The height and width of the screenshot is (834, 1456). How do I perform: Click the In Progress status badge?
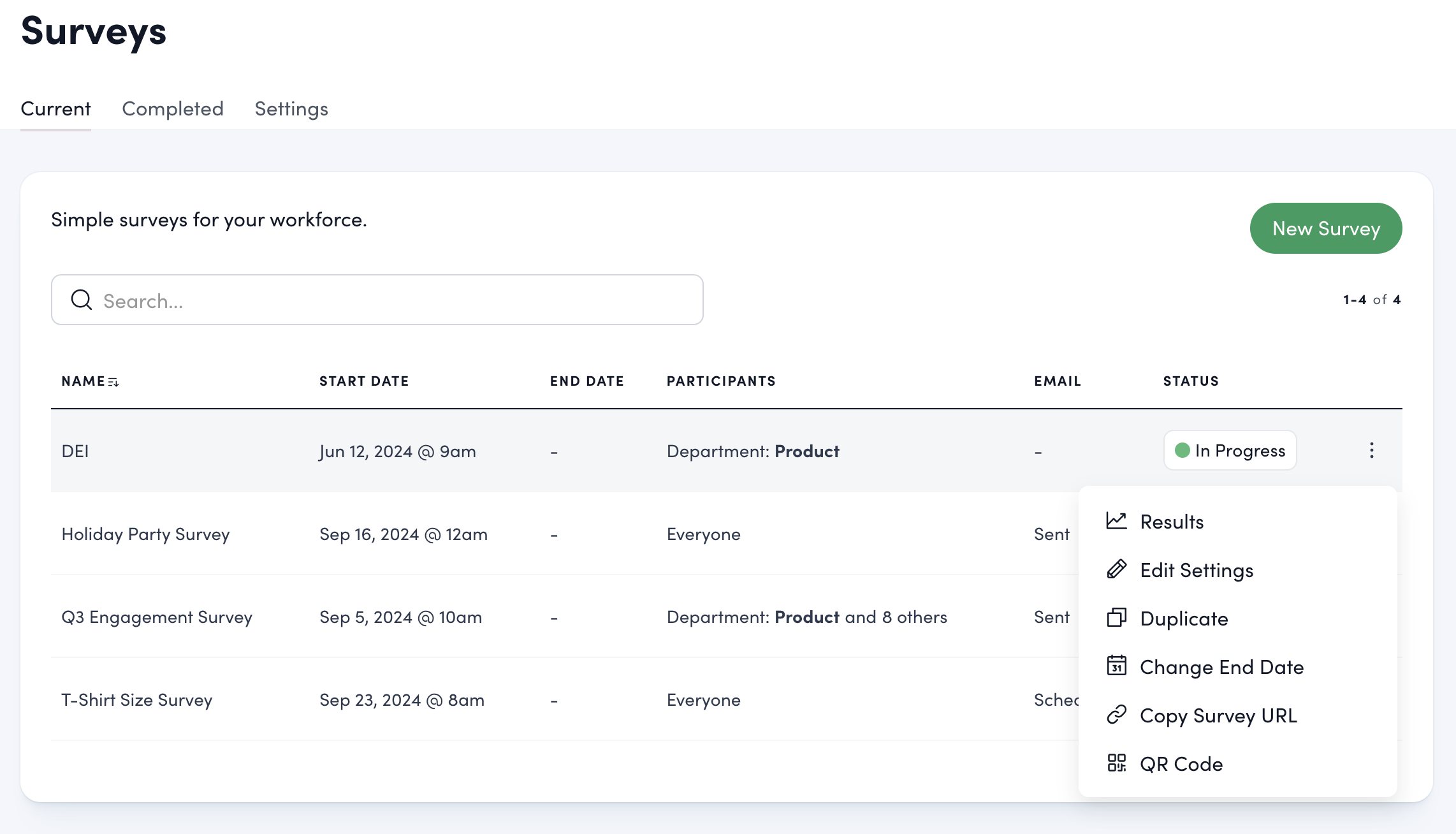click(1230, 451)
